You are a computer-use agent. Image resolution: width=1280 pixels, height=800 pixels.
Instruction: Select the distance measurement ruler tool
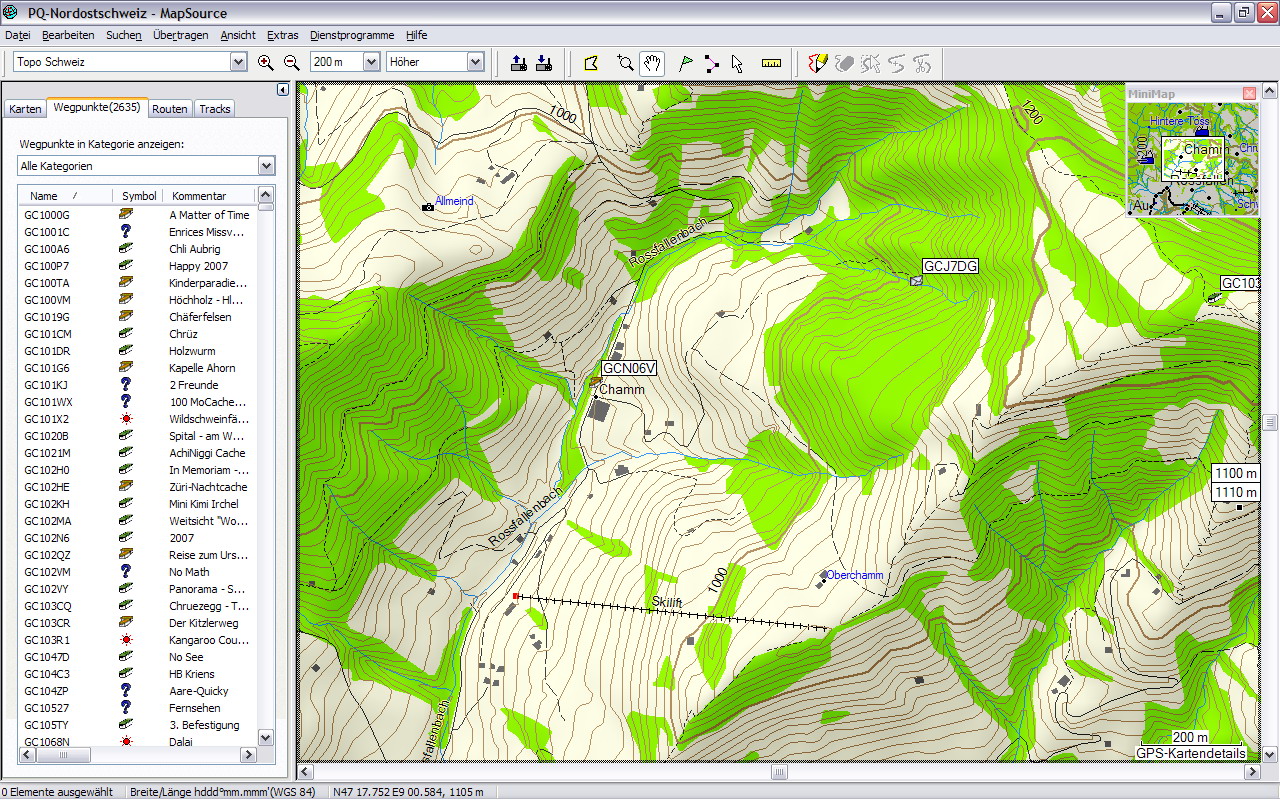771,63
